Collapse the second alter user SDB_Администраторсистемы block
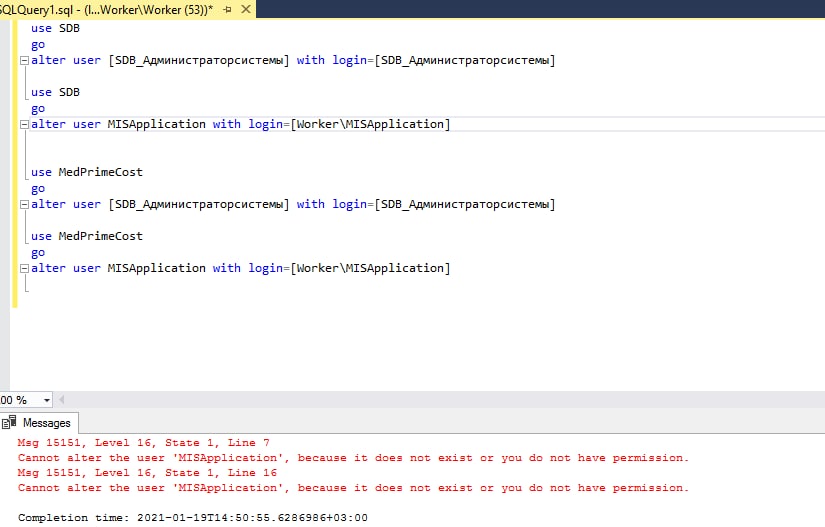Image resolution: width=825 pixels, height=527 pixels. pyautogui.click(x=24, y=205)
